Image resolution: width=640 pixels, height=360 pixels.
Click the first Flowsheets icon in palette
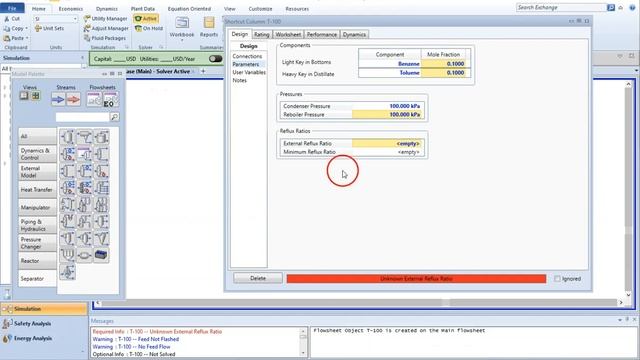[x=94, y=99]
